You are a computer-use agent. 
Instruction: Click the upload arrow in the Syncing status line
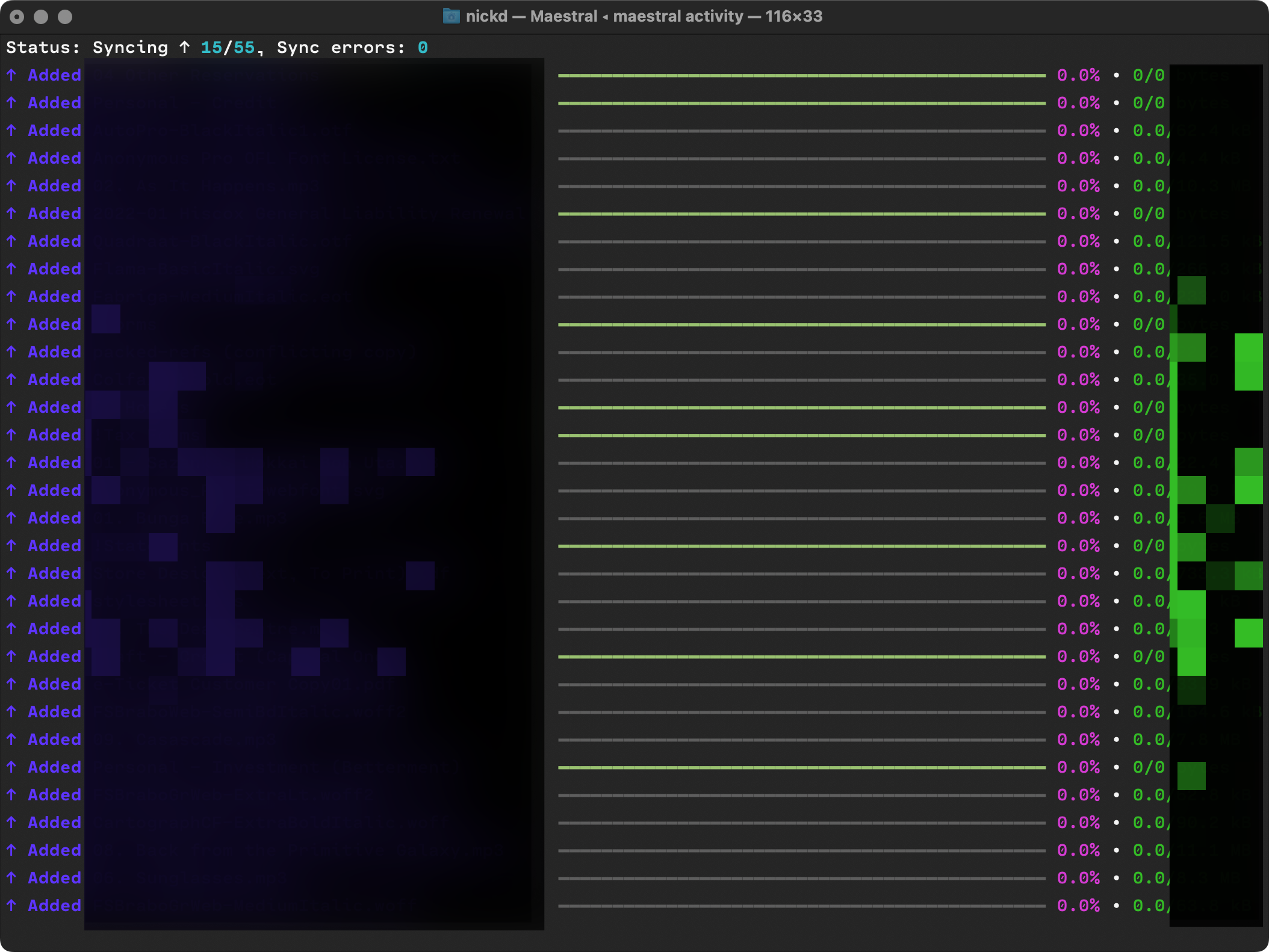tap(185, 47)
